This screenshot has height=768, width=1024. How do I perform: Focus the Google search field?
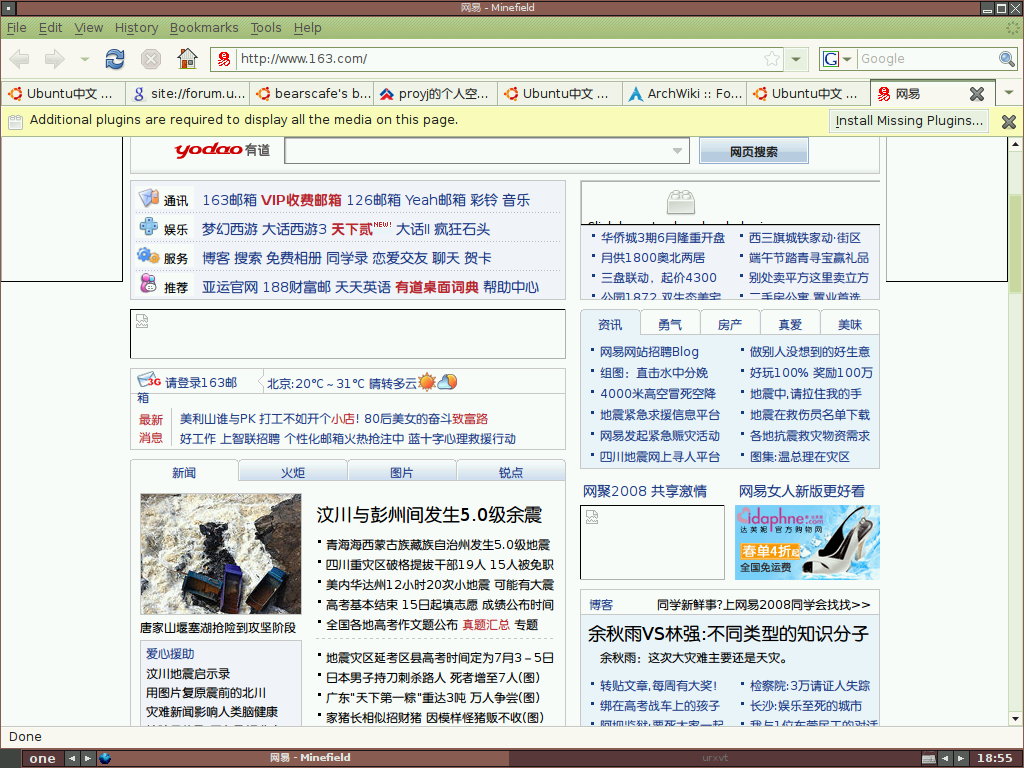click(x=928, y=59)
